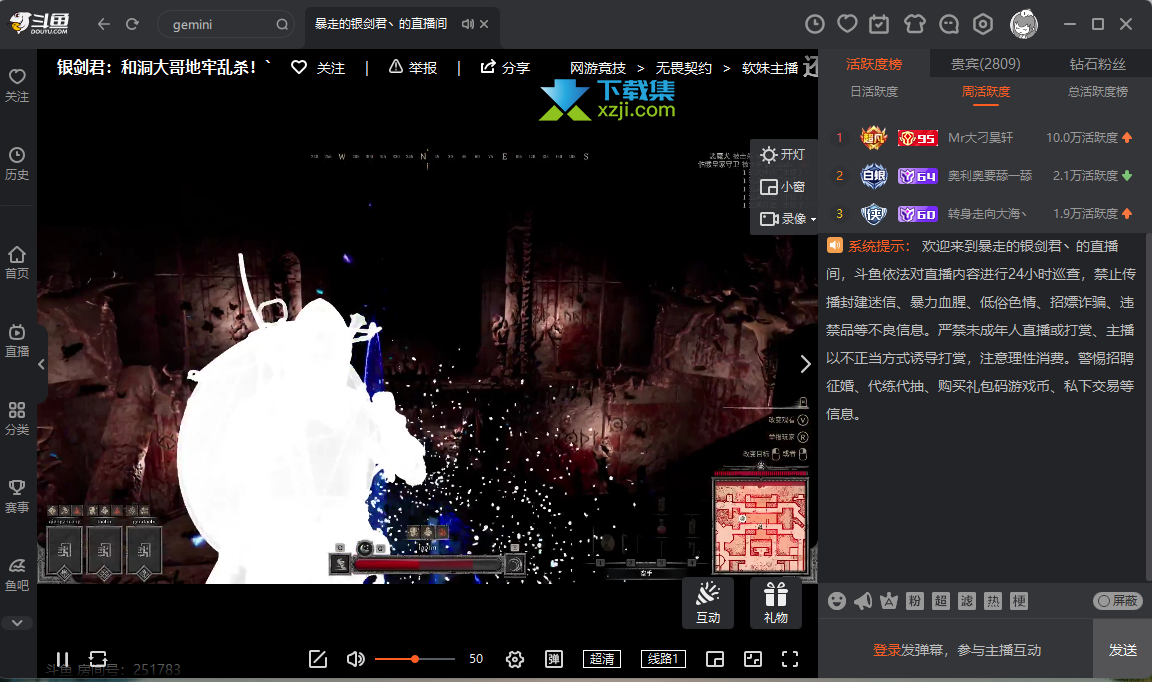
Task: Open the calendar check-in icon
Action: click(879, 24)
